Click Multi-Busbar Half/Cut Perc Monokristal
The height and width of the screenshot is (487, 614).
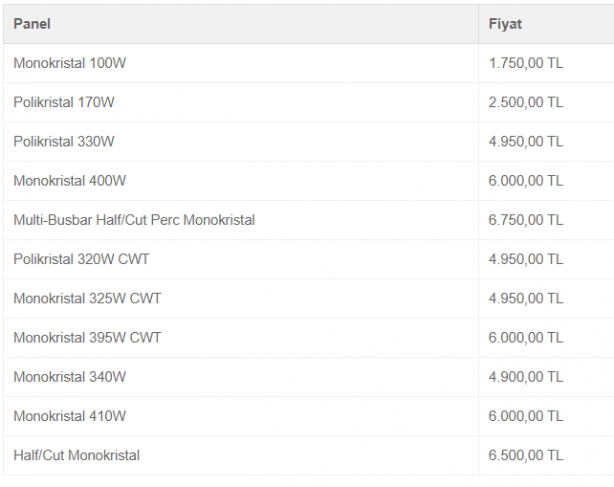134,220
